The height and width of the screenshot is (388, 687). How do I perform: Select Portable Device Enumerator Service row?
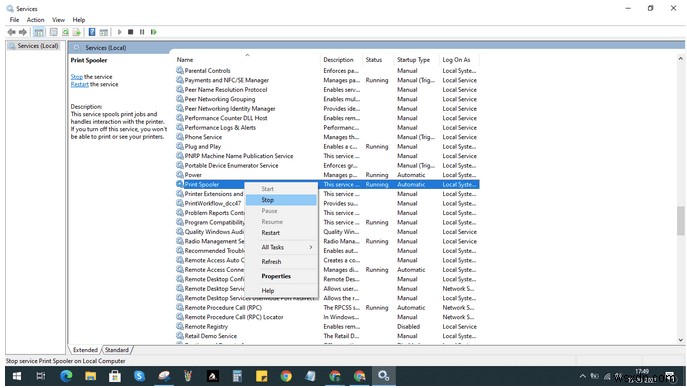327,166
